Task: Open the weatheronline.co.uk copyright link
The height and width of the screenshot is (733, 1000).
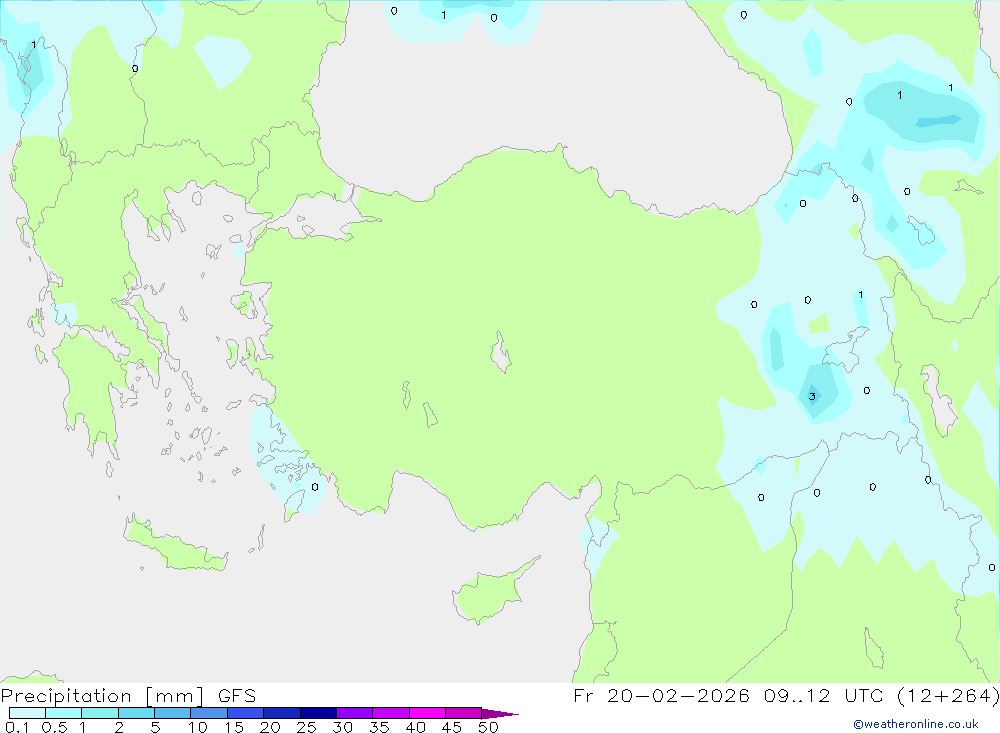Action: click(916, 724)
